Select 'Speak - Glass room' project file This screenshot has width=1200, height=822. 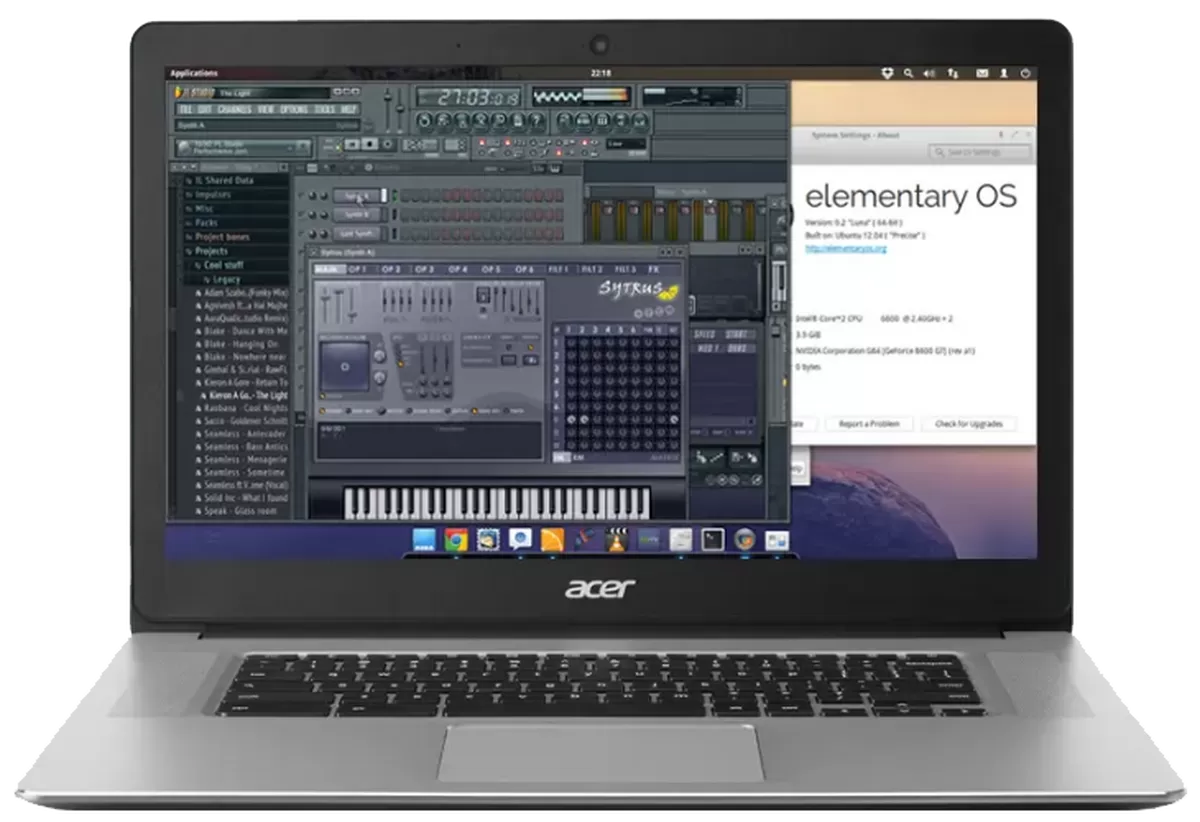point(240,510)
